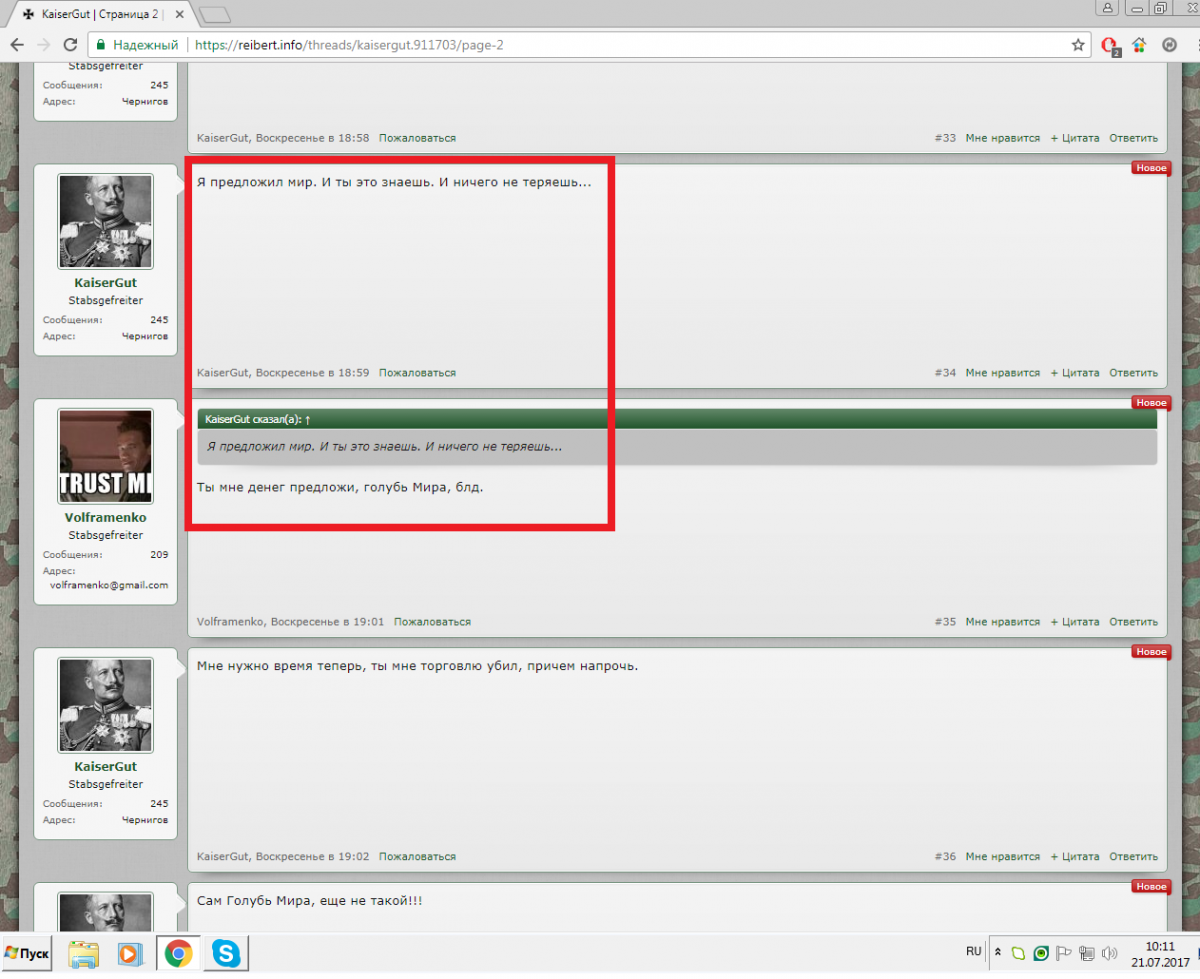Screen dimensions: 1200x979
Task: Click the gray circular-arrows extension icon
Action: point(1169,45)
